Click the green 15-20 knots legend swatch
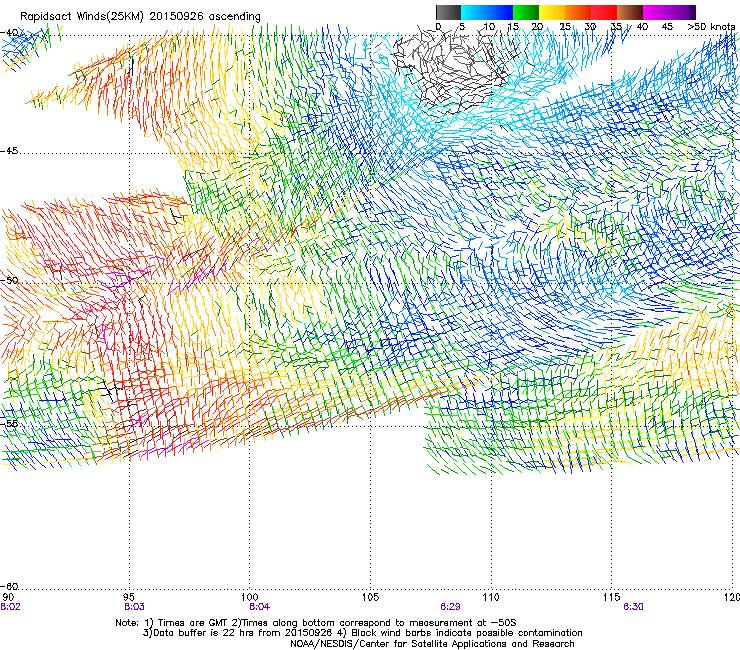Screen dimensions: 740x650 click(526, 12)
